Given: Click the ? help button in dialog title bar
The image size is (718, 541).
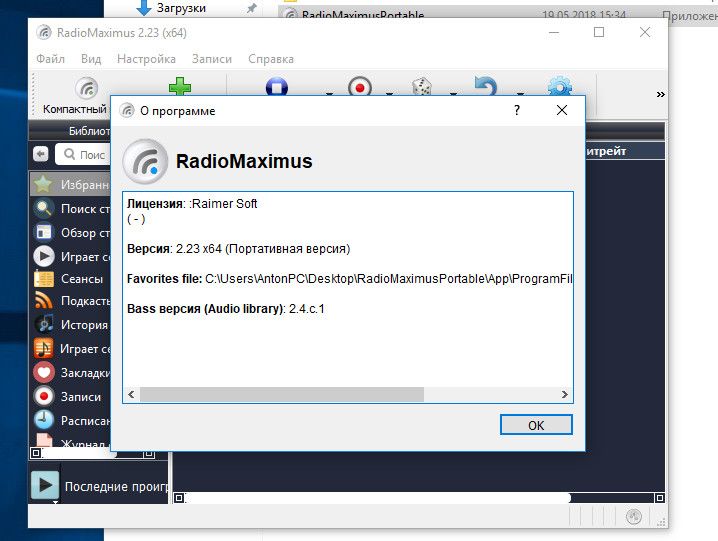Looking at the screenshot, I should (517, 111).
